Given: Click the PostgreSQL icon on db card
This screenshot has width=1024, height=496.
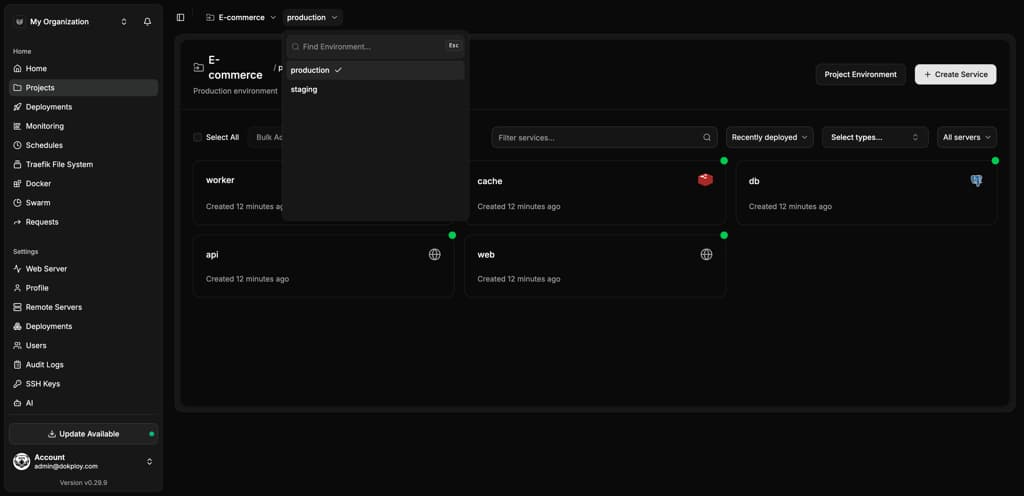Looking at the screenshot, I should (x=976, y=181).
